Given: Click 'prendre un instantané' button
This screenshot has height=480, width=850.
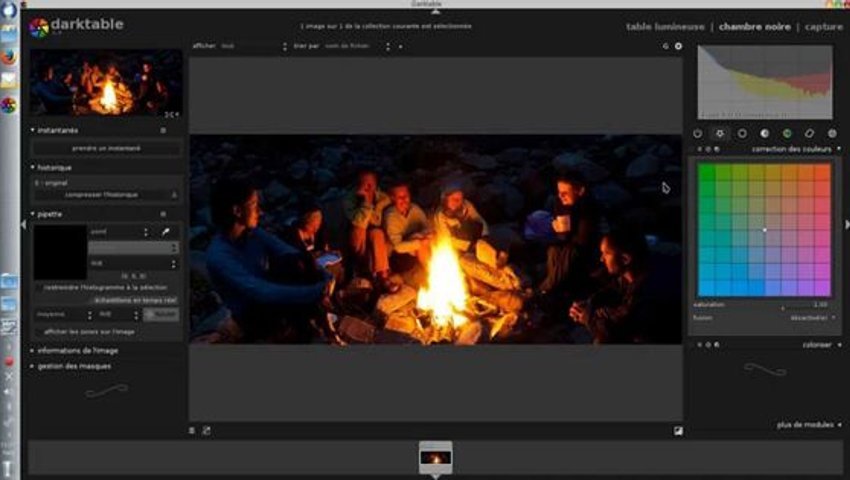Looking at the screenshot, I should coord(106,148).
